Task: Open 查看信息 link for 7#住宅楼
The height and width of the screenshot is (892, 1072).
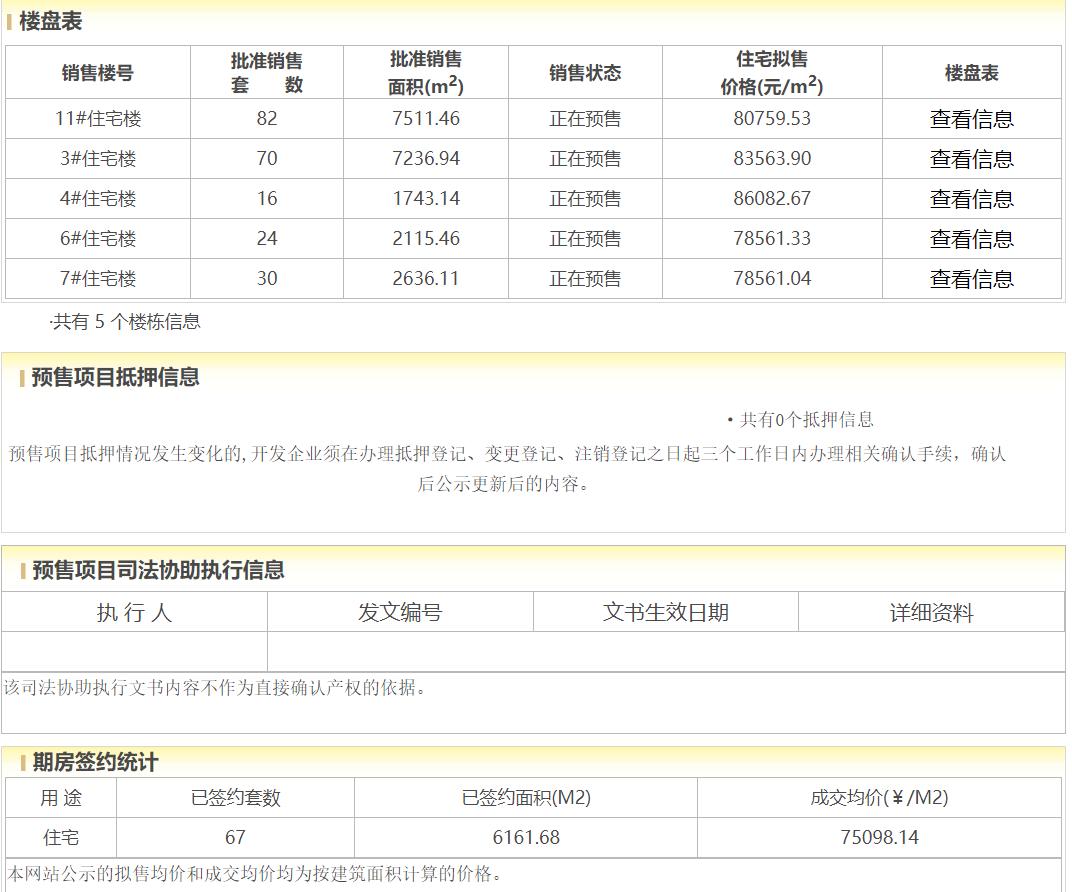Action: point(972,279)
